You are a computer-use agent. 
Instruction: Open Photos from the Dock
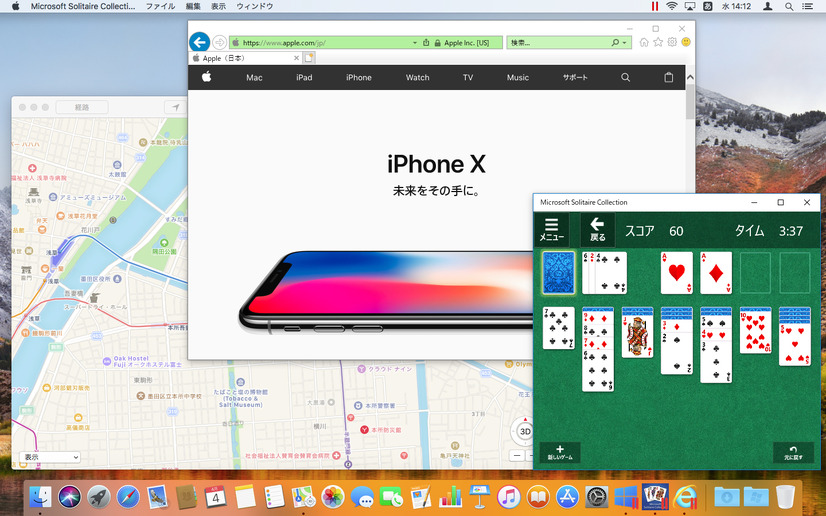tap(332, 497)
